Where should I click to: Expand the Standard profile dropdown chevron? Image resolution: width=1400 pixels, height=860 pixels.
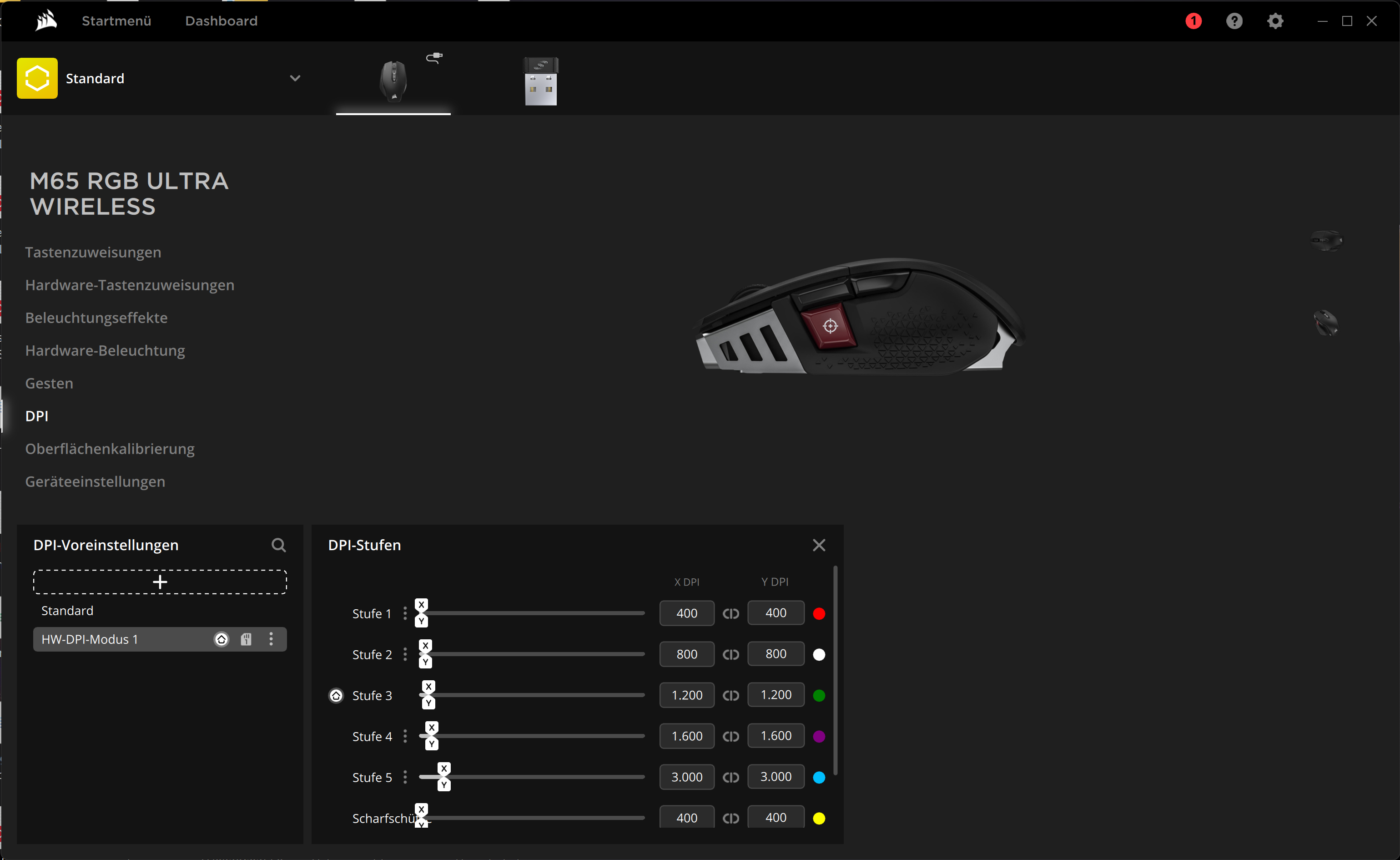(x=295, y=78)
